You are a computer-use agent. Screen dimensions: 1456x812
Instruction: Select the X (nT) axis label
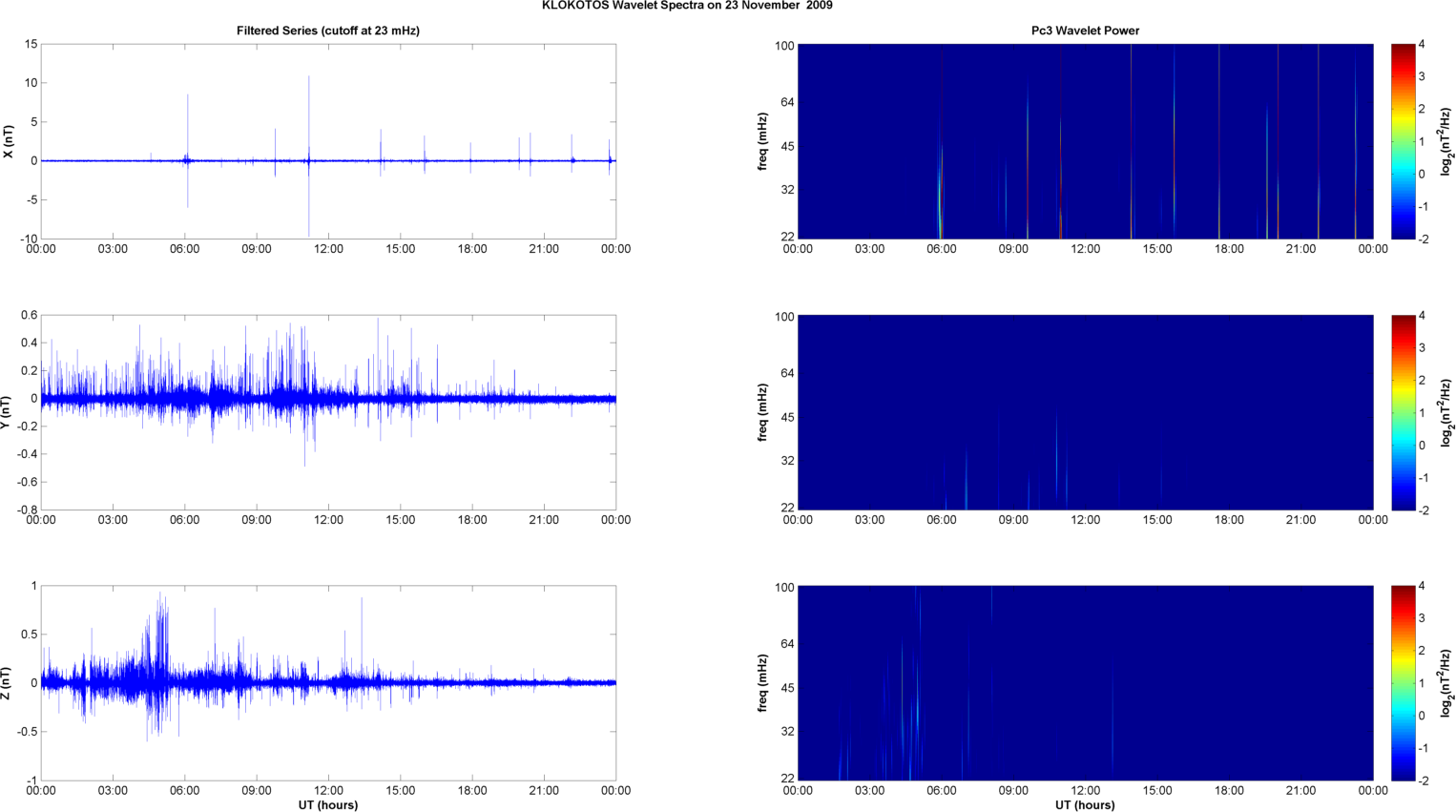[9, 141]
